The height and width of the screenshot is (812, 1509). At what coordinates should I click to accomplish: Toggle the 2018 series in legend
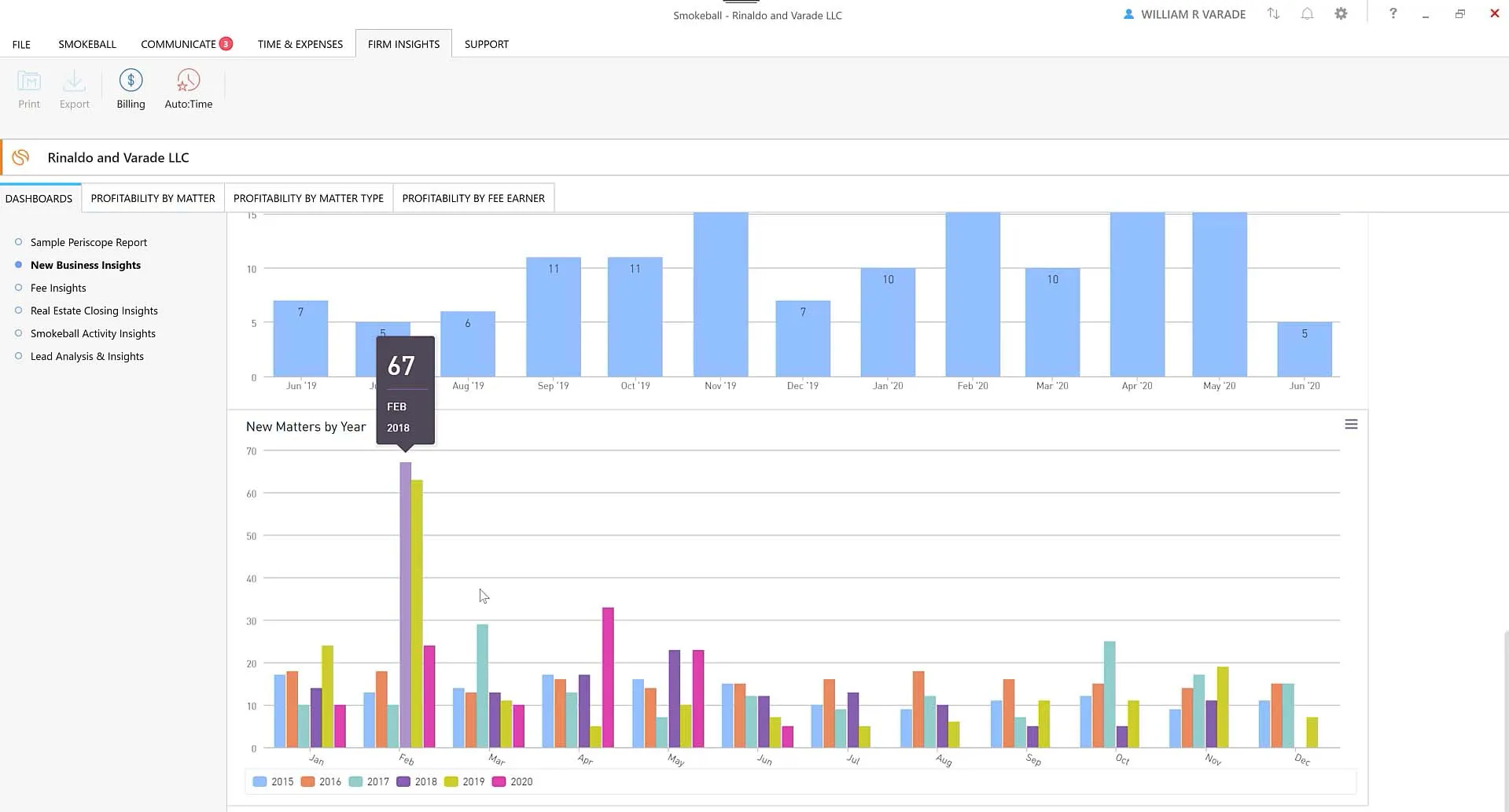417,781
